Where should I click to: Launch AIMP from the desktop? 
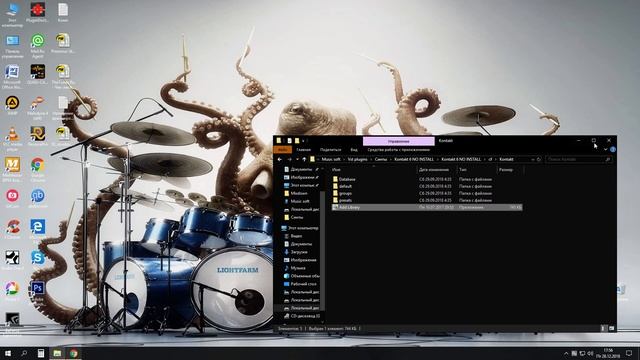[12, 105]
